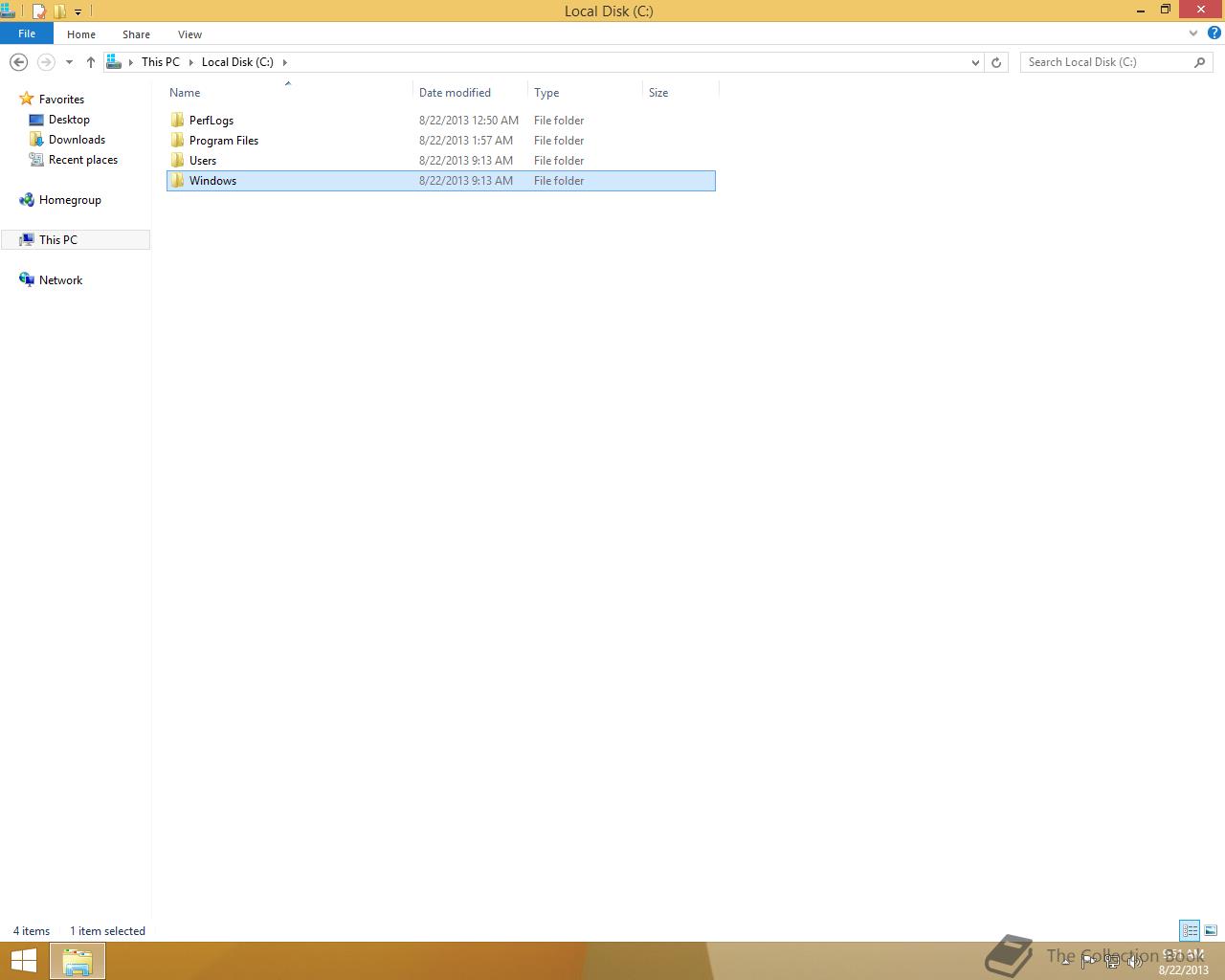Click the Users folder icon
The width and height of the screenshot is (1225, 980).
177,161
